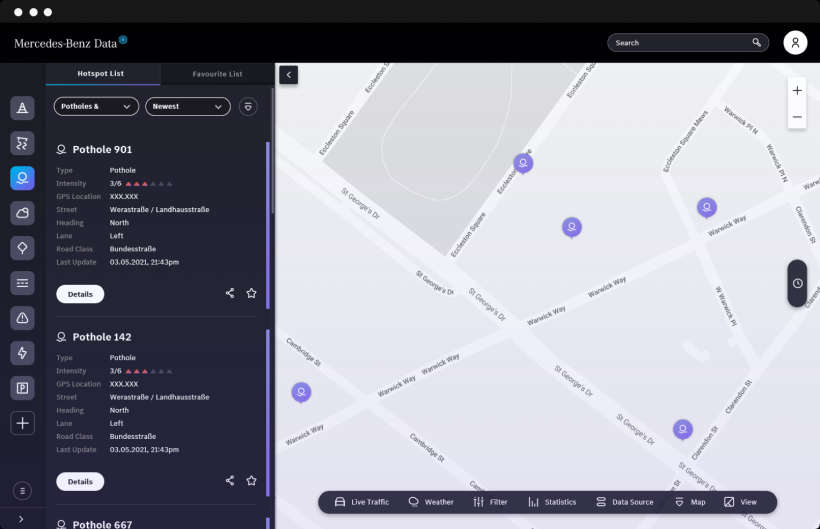Open the lane lines sidebar icon
The width and height of the screenshot is (820, 529).
tap(22, 283)
